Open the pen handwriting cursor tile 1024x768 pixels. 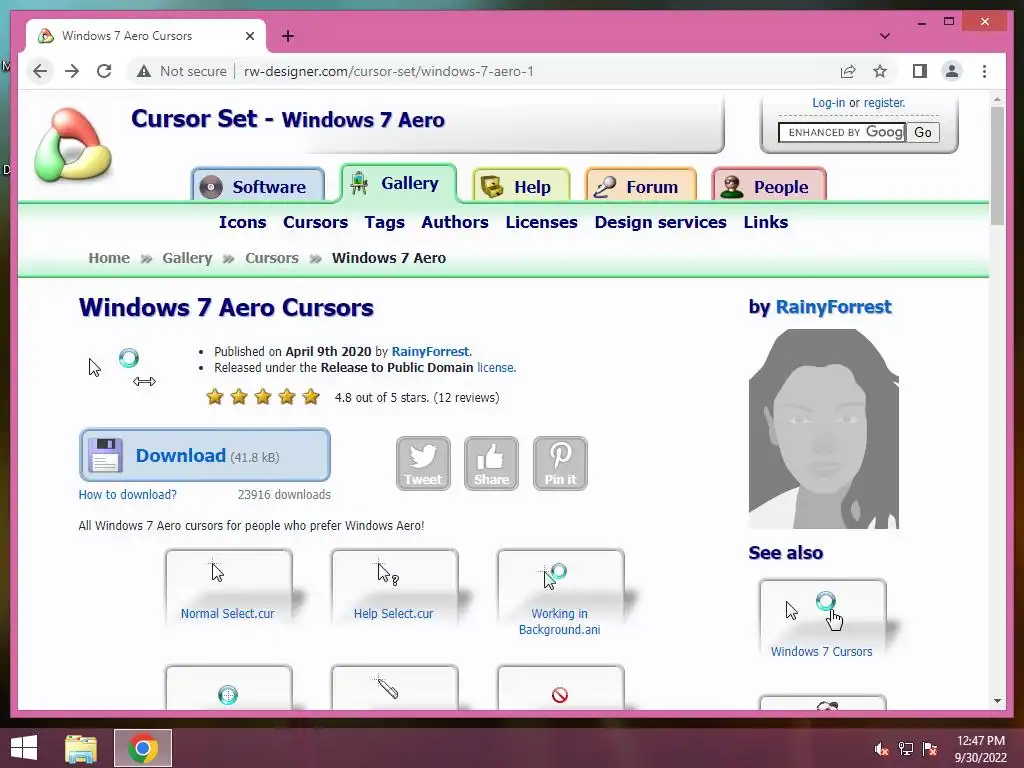pos(394,688)
